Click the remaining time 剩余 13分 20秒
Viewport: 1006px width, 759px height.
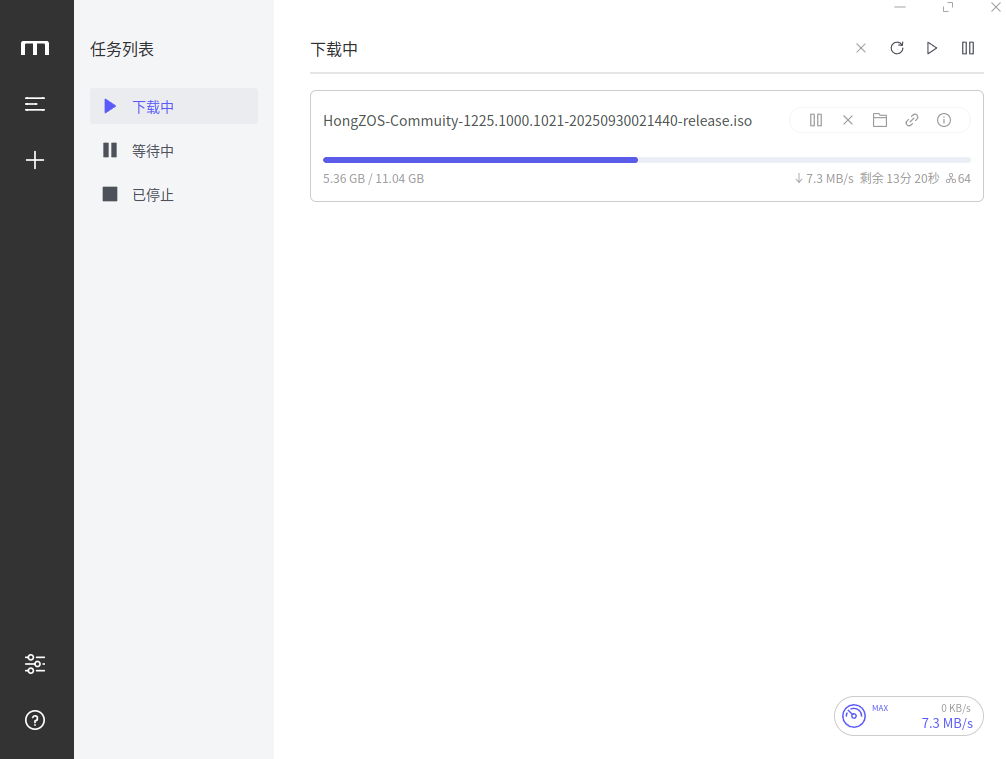click(x=899, y=178)
